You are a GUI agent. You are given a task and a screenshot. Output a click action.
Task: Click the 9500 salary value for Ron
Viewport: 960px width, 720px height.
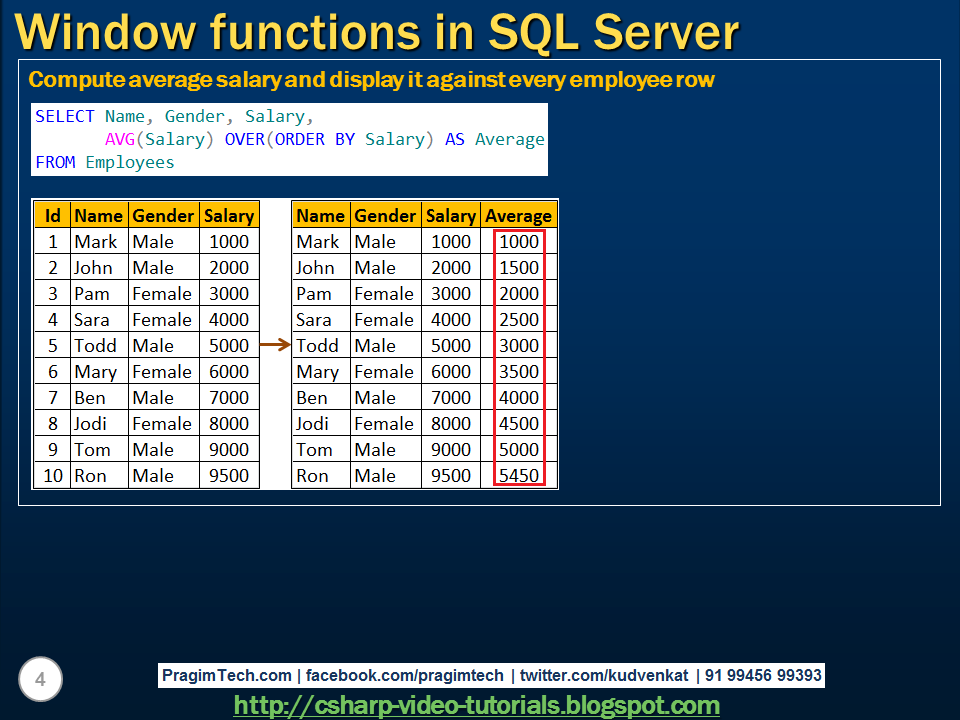click(229, 475)
